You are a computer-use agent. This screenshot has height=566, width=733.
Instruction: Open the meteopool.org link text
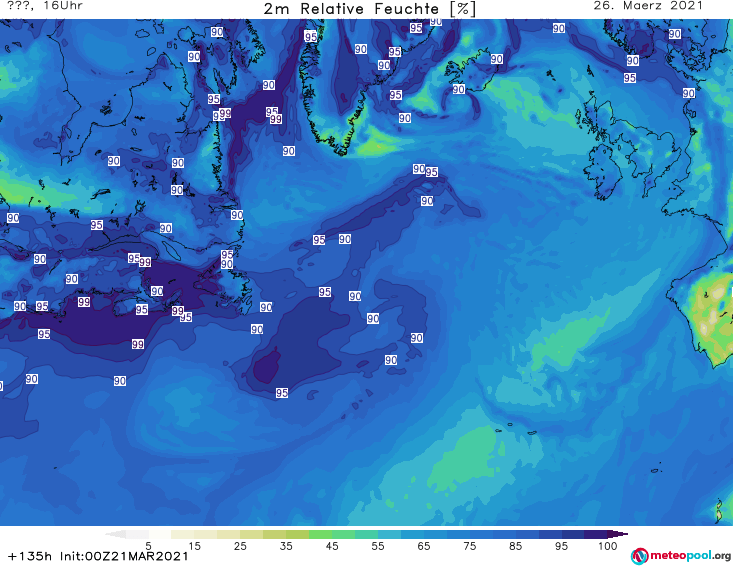point(690,556)
